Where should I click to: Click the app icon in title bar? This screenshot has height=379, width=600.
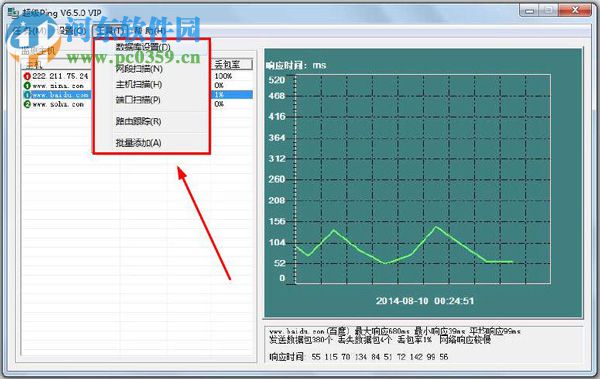pos(13,13)
